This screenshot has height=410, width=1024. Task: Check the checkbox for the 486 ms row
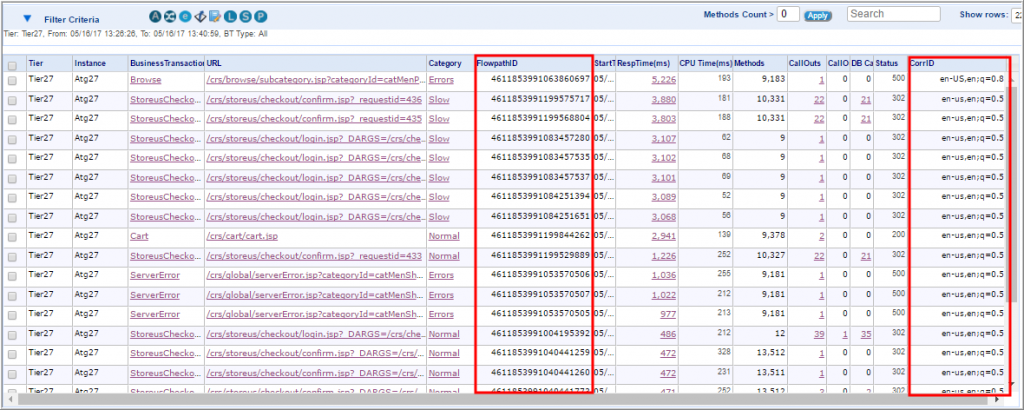12,336
